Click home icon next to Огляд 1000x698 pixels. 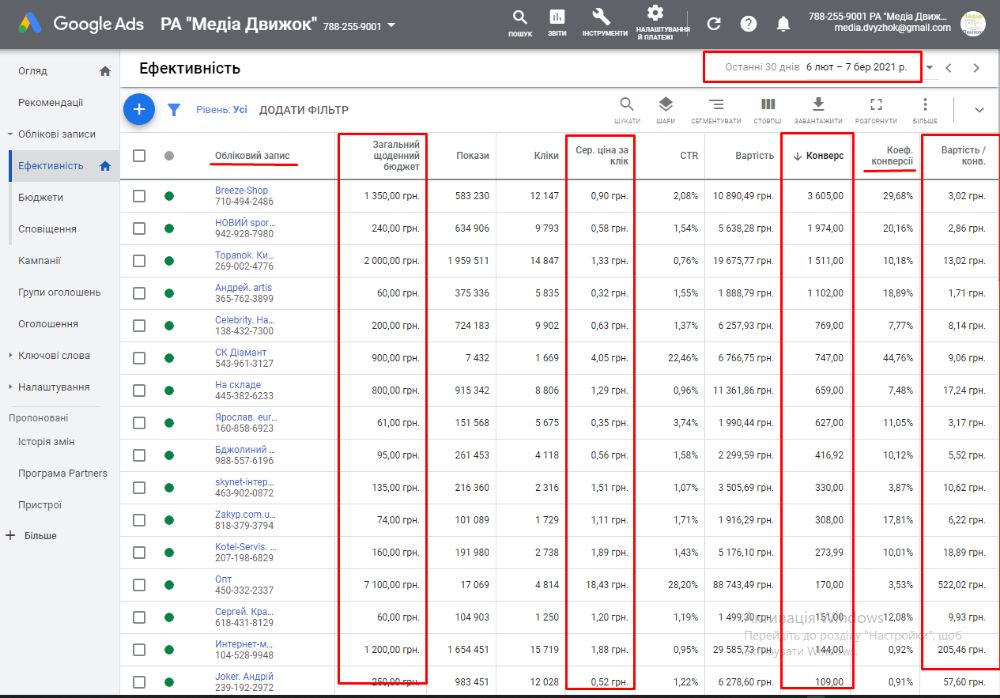pyautogui.click(x=105, y=71)
